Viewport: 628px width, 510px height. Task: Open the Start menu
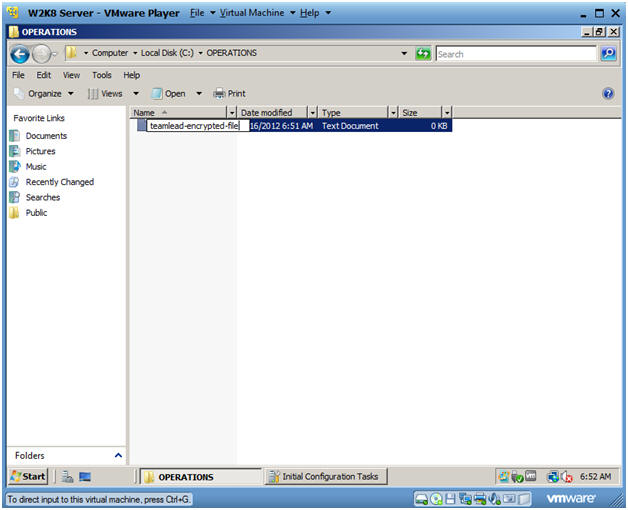pyautogui.click(x=28, y=476)
